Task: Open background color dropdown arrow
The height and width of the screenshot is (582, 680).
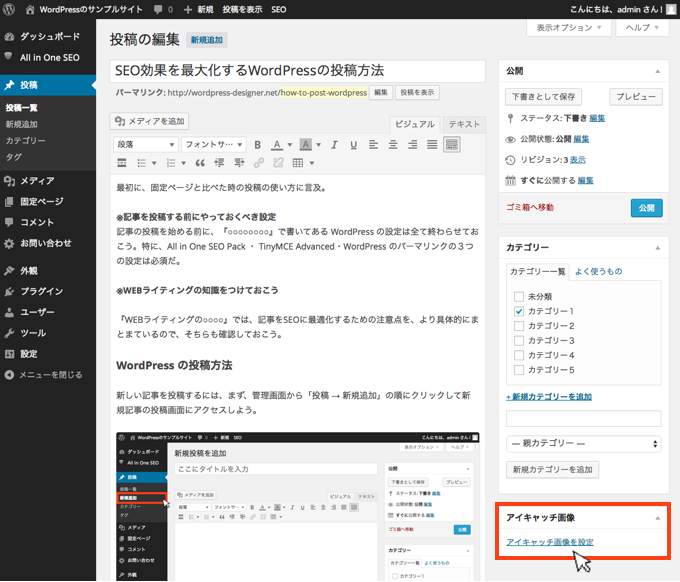Action: pyautogui.click(x=319, y=145)
